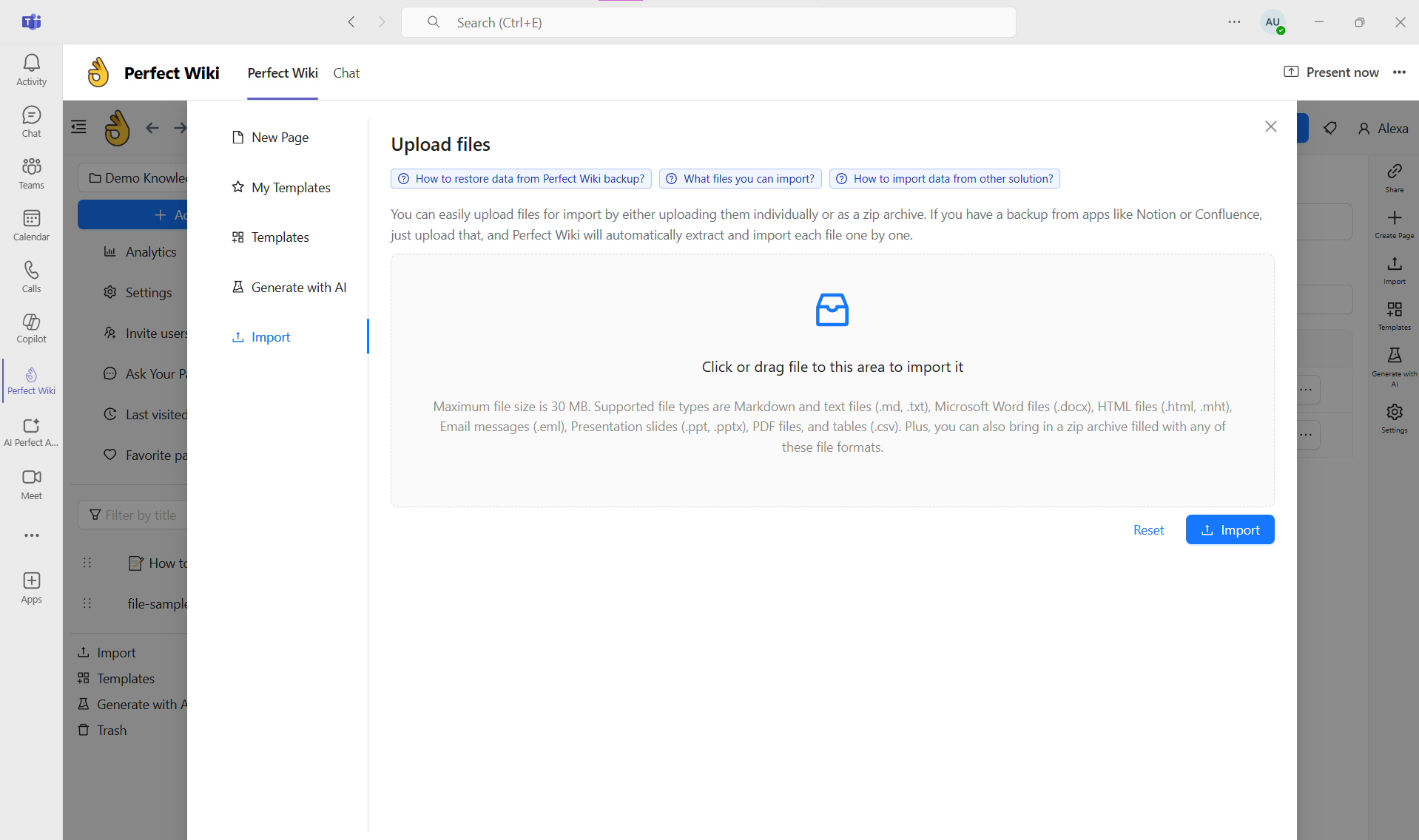Open help link How to import data from other solution
Image resolution: width=1419 pixels, height=840 pixels.
coord(944,178)
